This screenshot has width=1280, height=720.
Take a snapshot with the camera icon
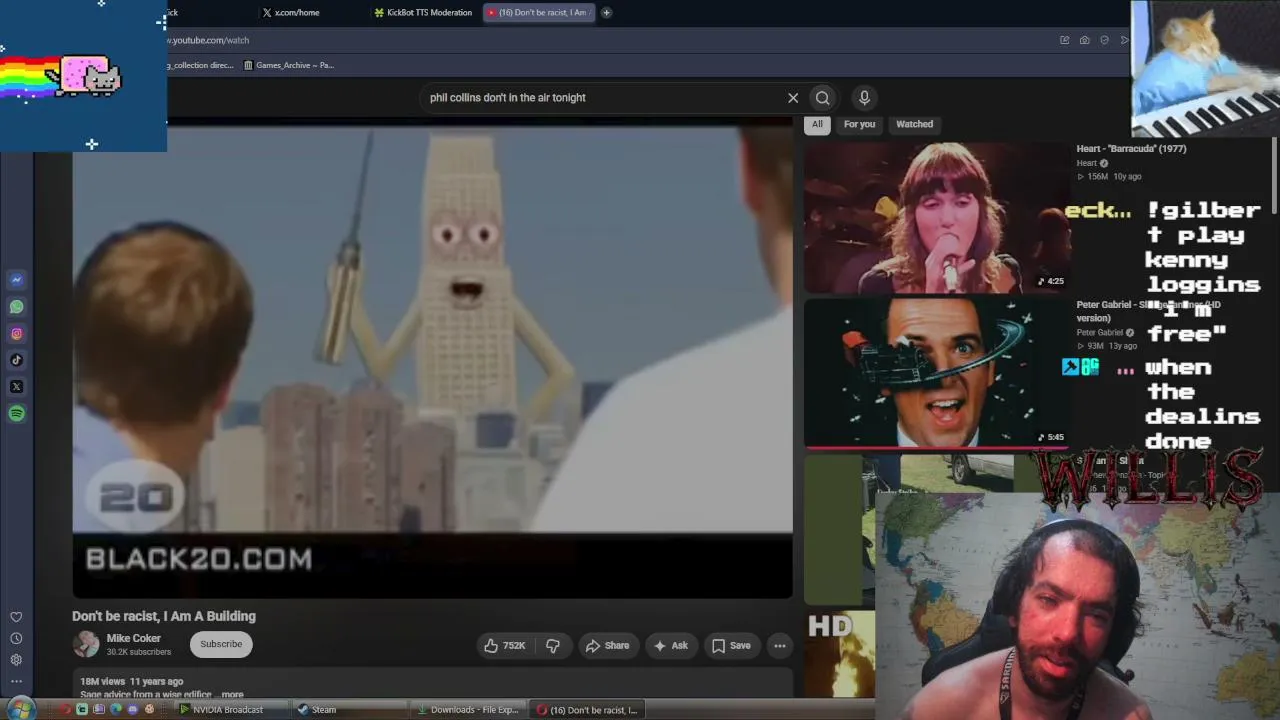click(1084, 40)
